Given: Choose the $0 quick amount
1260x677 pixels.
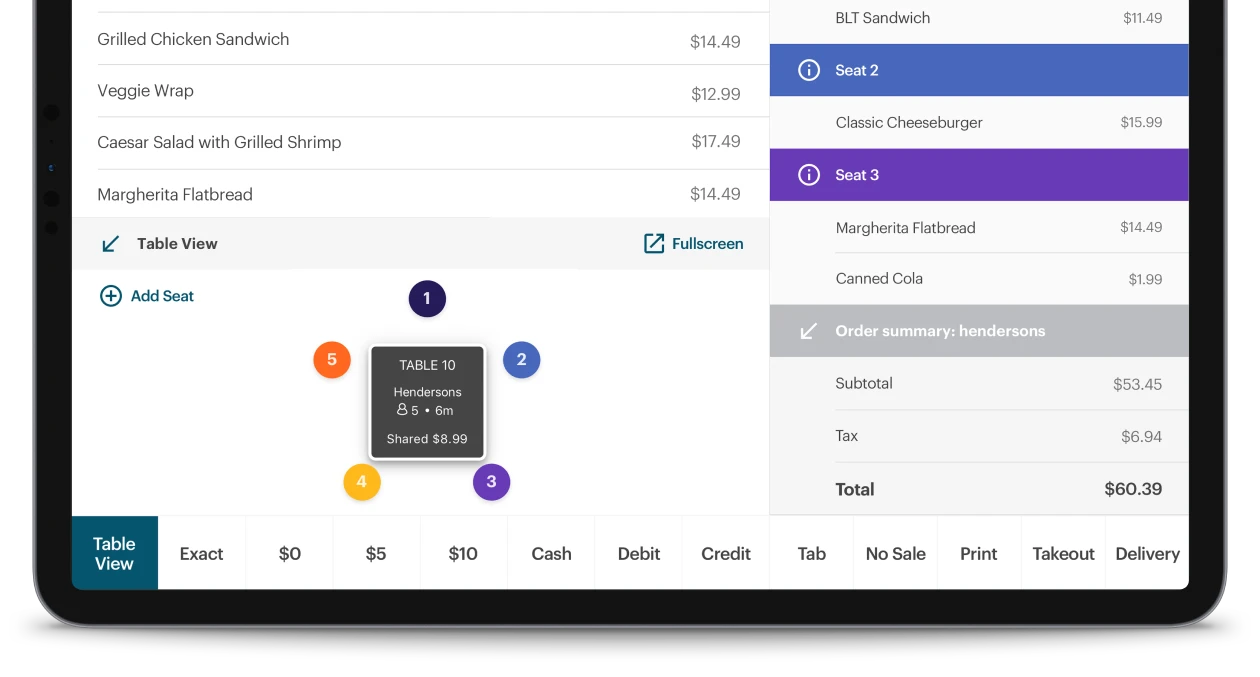Looking at the screenshot, I should pos(289,553).
